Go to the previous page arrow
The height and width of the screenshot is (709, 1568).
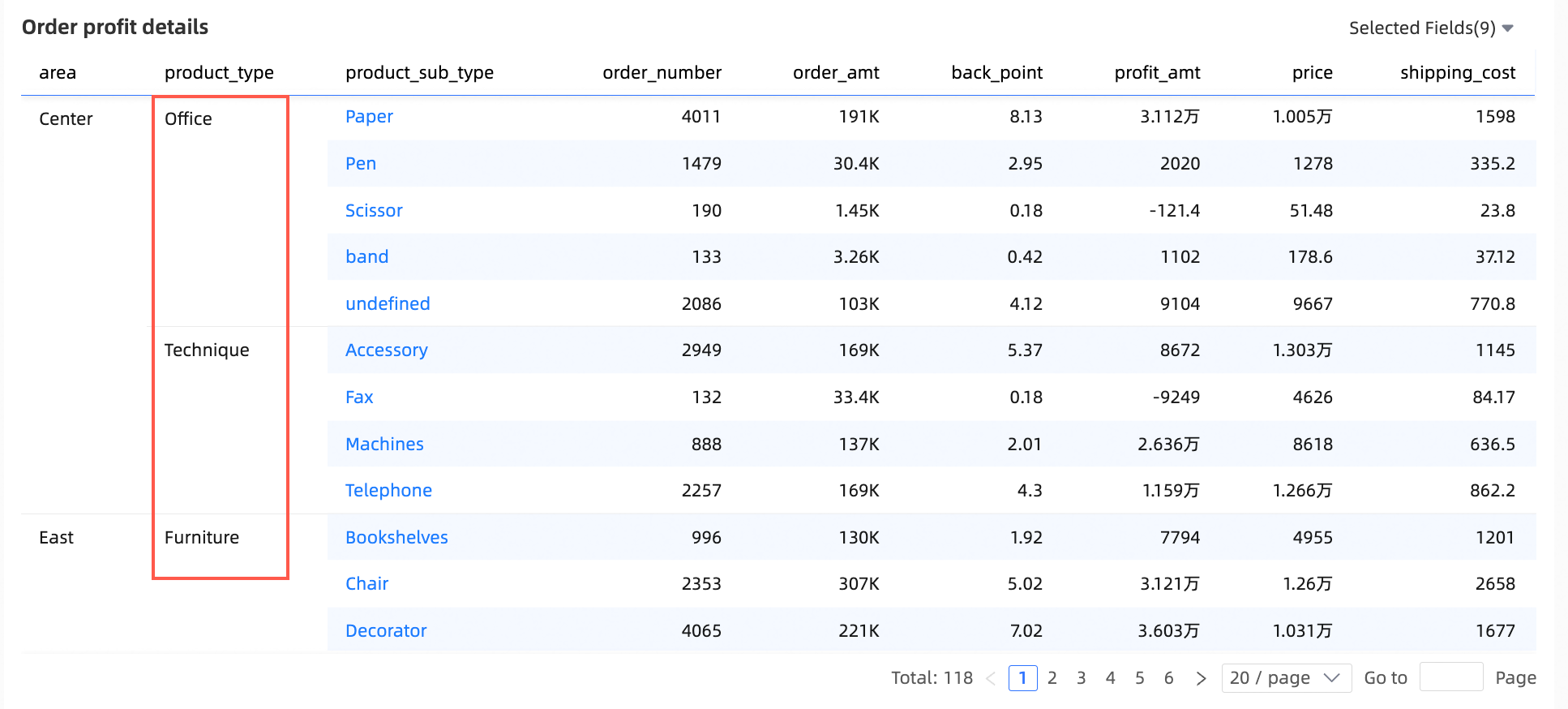coord(991,678)
